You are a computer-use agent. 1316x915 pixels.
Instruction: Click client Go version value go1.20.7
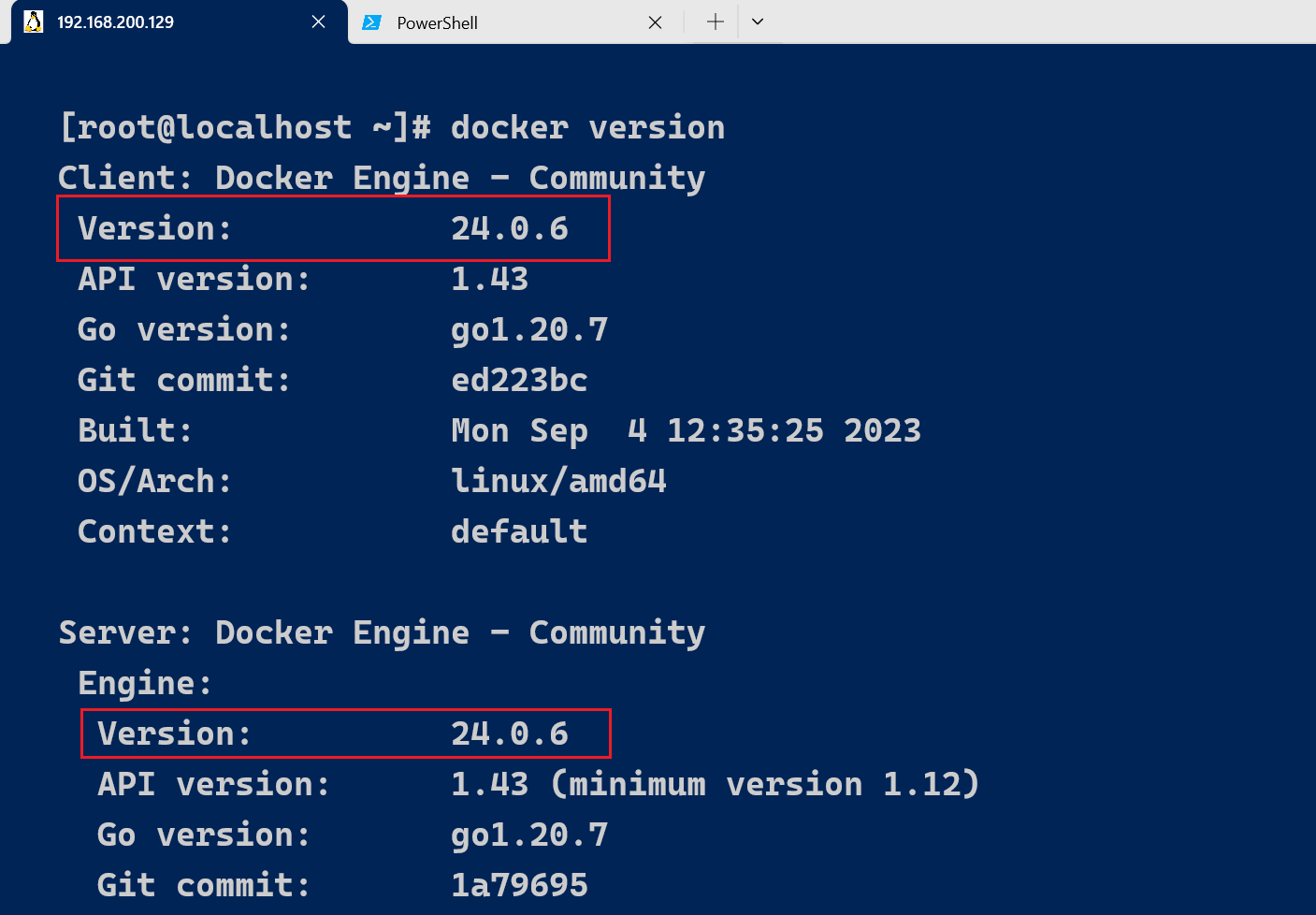[x=529, y=329]
